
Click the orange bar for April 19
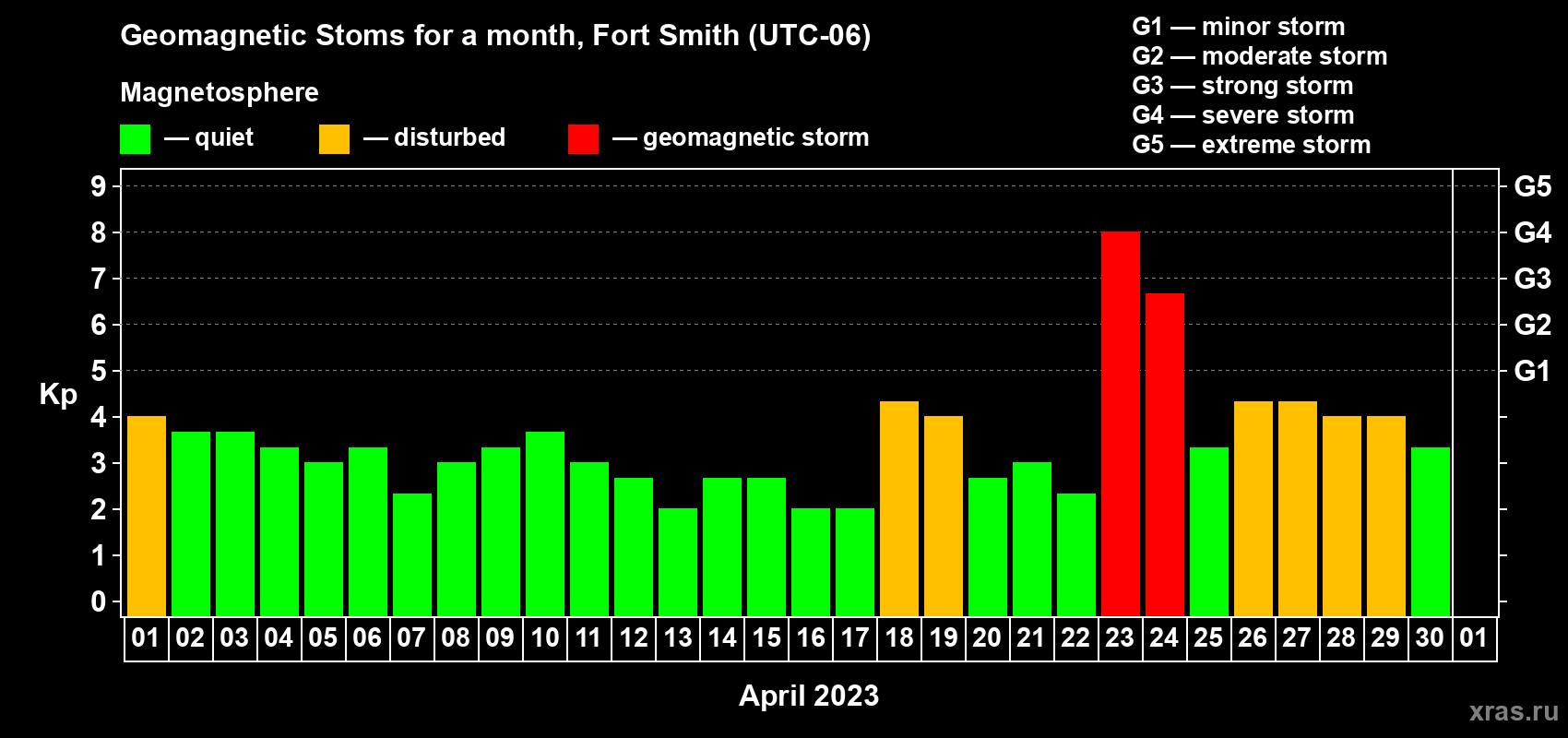(944, 517)
